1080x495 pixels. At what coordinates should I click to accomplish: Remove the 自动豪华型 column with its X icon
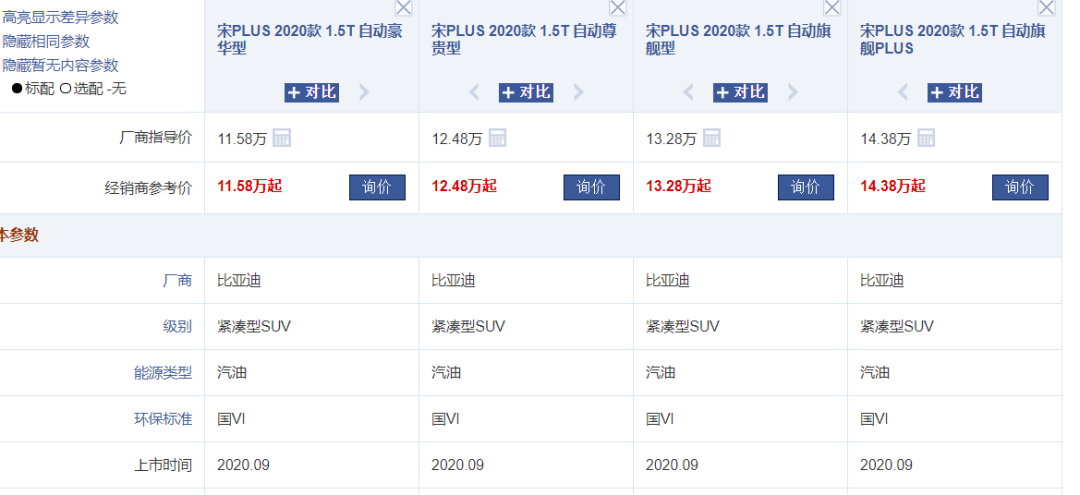(404, 7)
